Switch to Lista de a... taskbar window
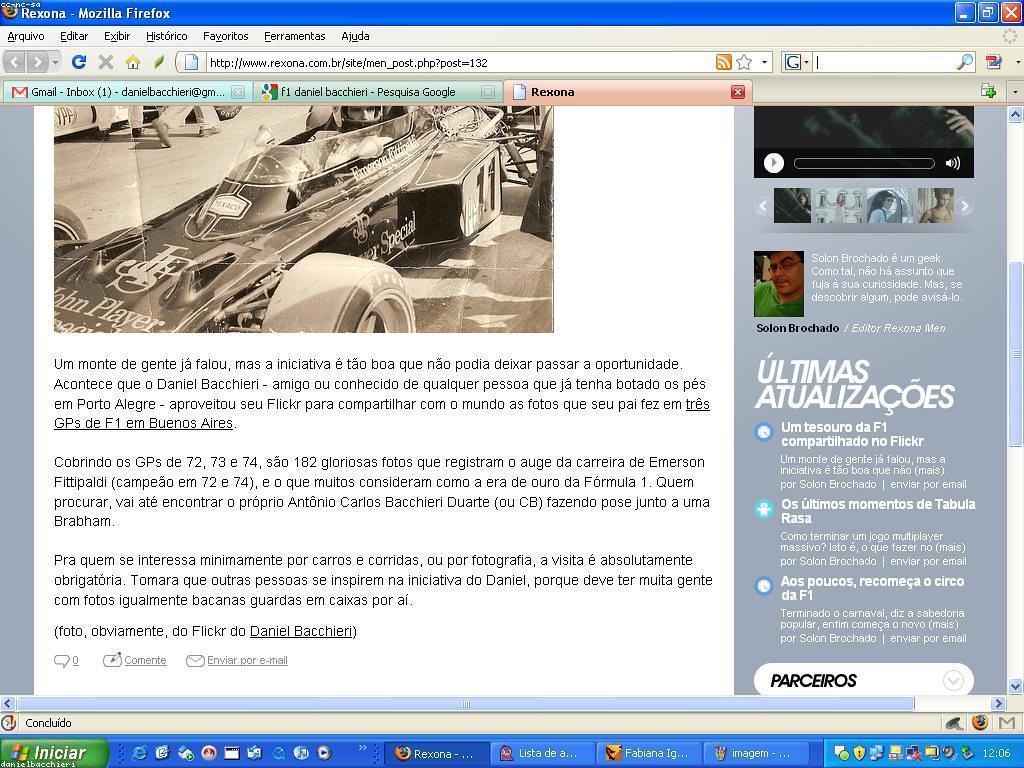The width and height of the screenshot is (1024, 768). (543, 753)
